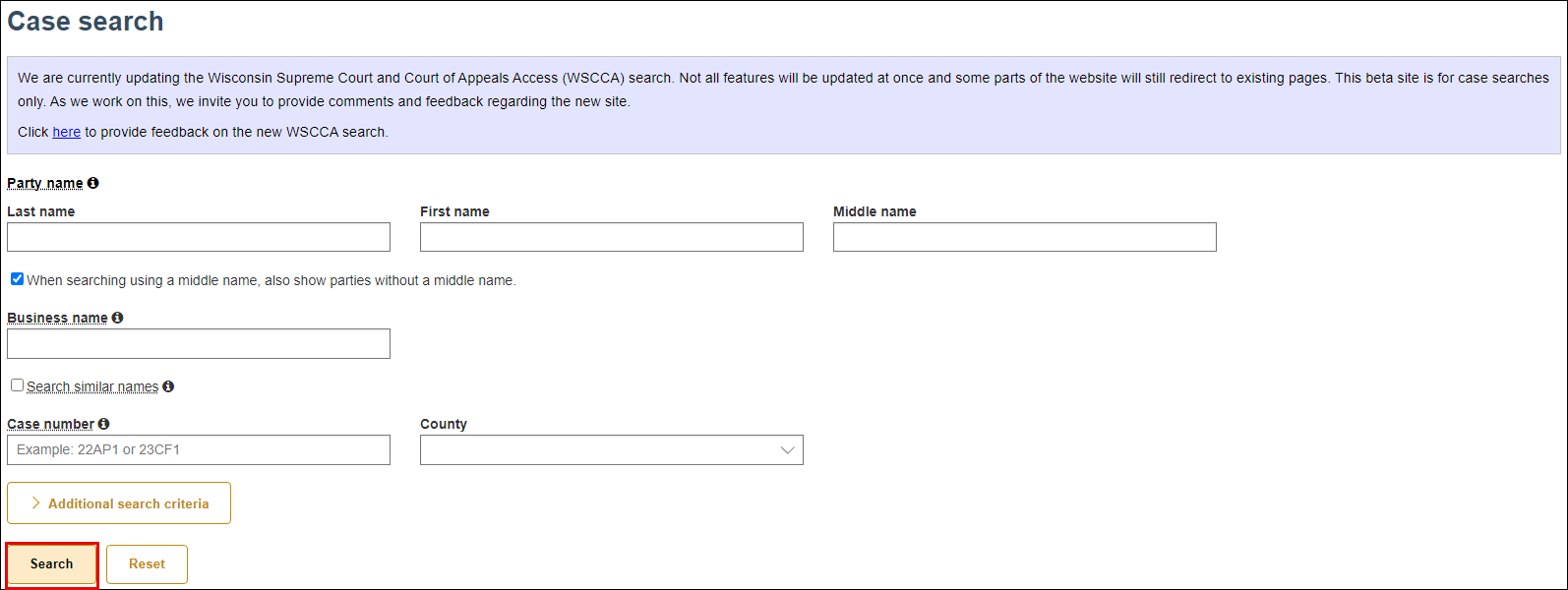This screenshot has width=1568, height=590.
Task: Click the Search similar names label text
Action: [90, 385]
